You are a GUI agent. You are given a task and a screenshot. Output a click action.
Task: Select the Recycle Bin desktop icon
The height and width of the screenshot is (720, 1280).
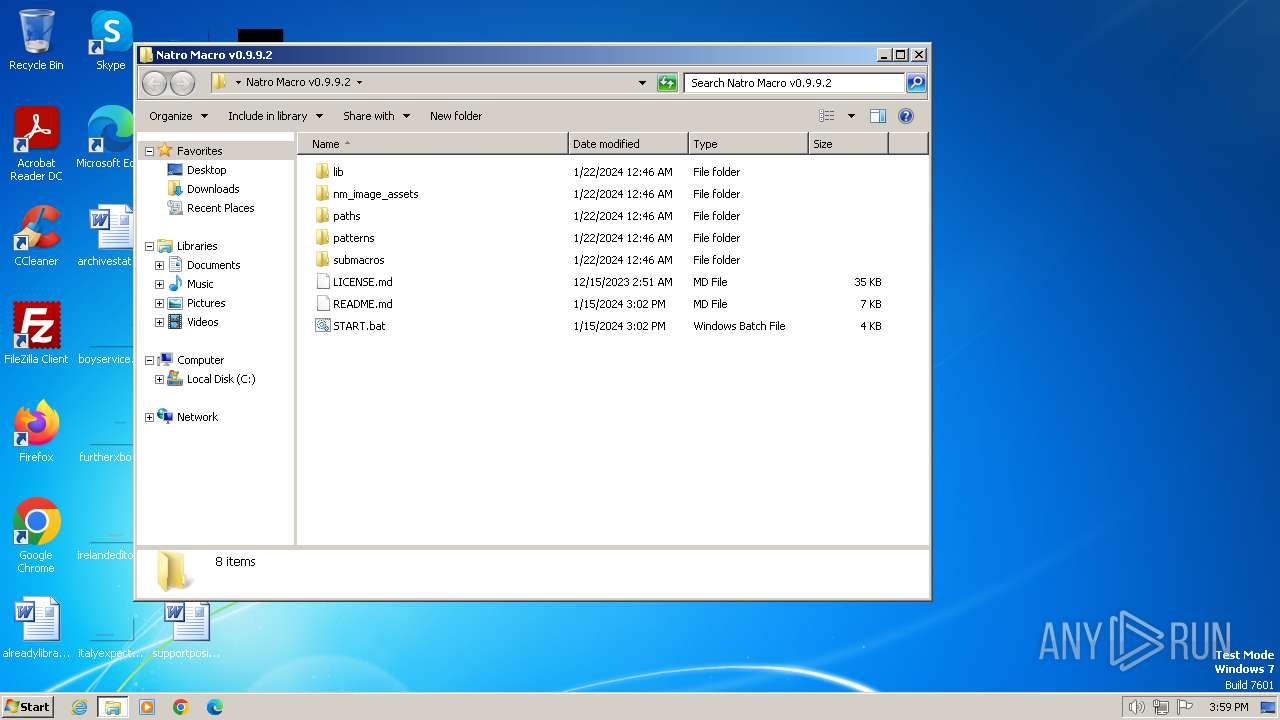[x=36, y=40]
